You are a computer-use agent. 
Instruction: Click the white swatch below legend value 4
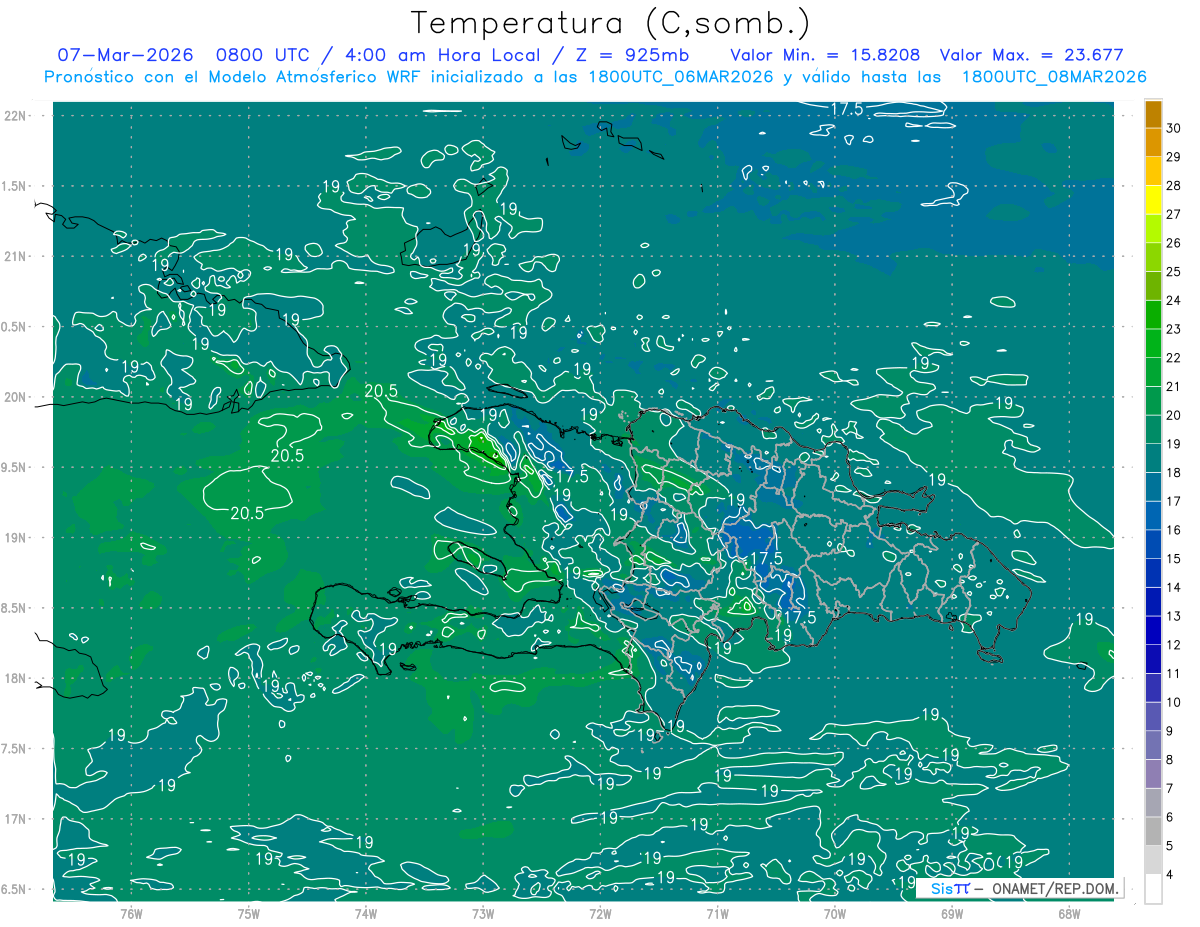click(1153, 889)
